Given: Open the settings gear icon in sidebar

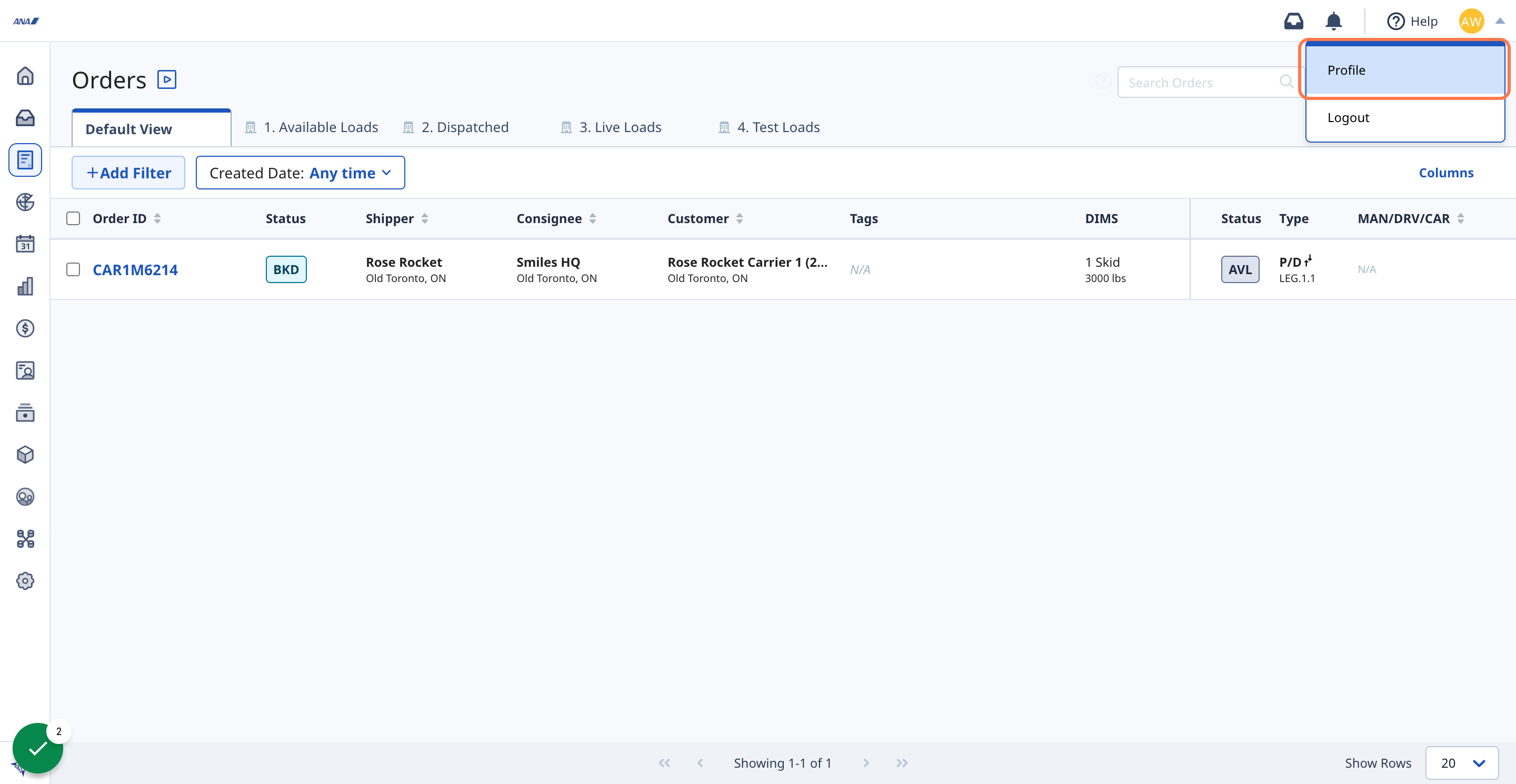Looking at the screenshot, I should click(x=25, y=581).
